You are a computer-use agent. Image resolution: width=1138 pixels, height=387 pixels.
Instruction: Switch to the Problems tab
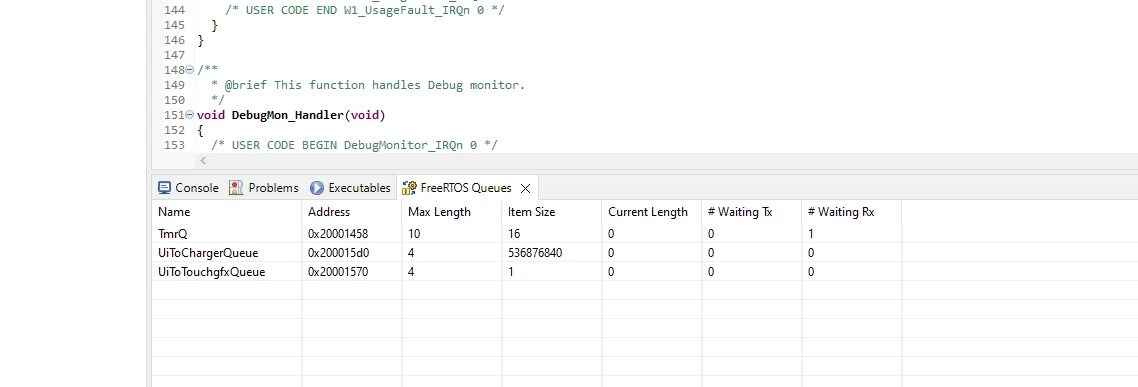point(264,188)
